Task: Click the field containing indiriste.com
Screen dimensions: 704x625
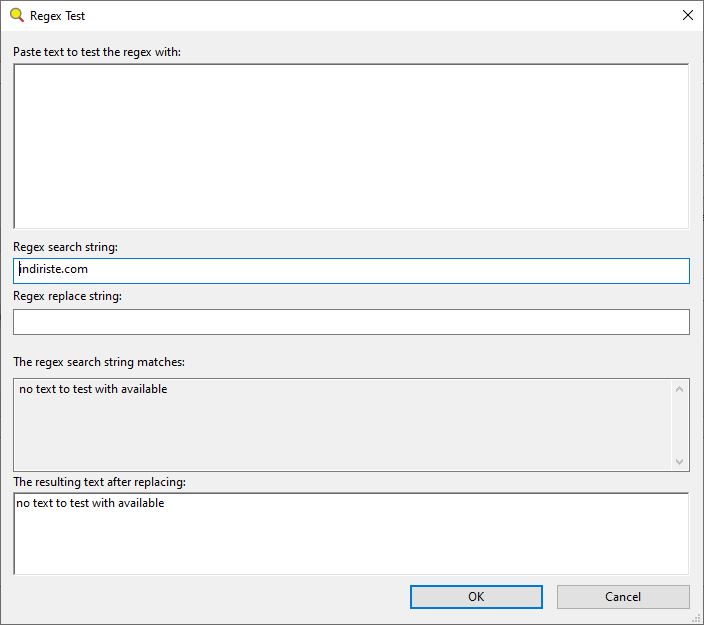Action: coord(351,270)
